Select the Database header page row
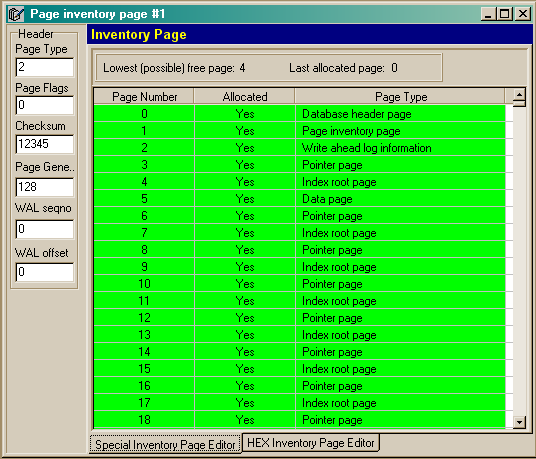 [x=299, y=113]
